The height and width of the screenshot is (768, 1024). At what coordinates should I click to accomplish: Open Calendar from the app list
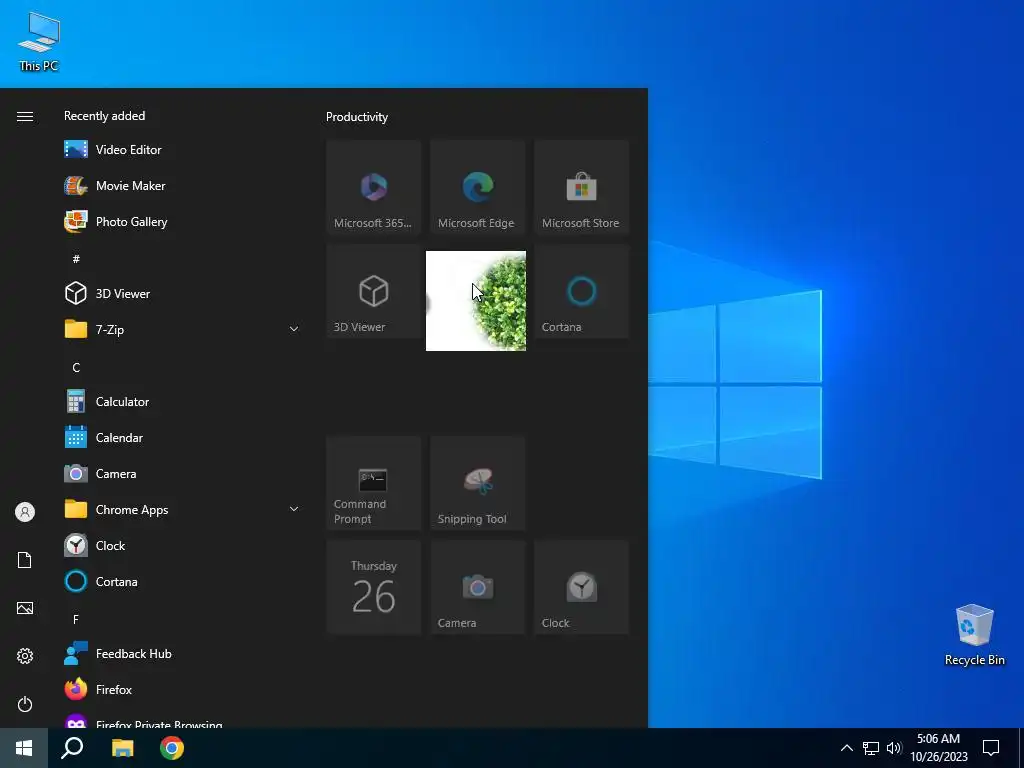pyautogui.click(x=183, y=438)
